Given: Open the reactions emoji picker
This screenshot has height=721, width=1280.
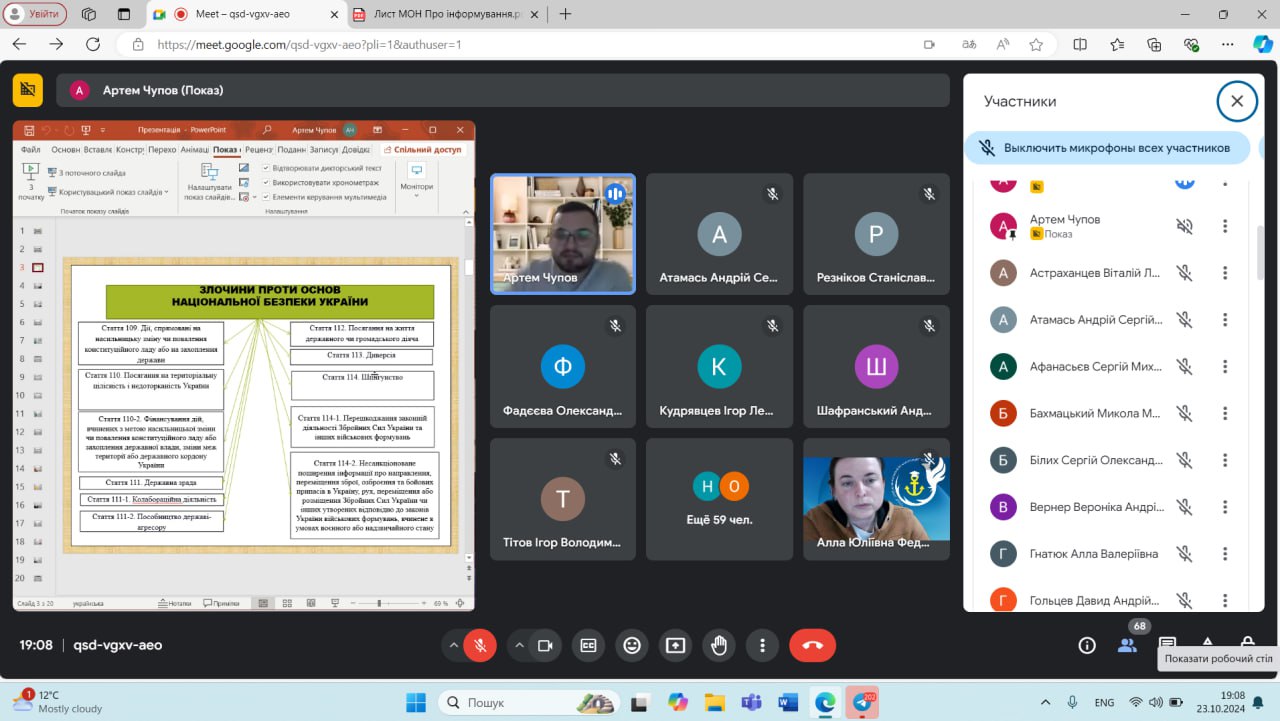Looking at the screenshot, I should click(632, 646).
